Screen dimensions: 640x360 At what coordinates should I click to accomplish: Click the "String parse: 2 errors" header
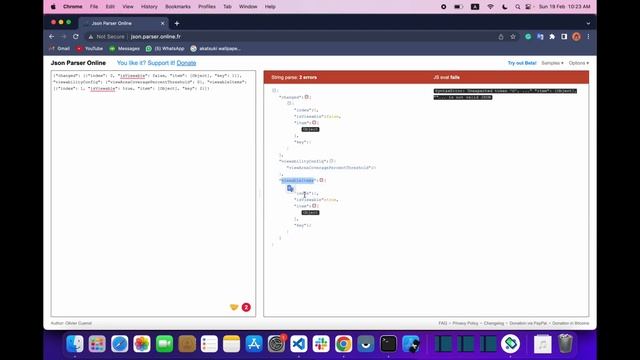tap(294, 77)
